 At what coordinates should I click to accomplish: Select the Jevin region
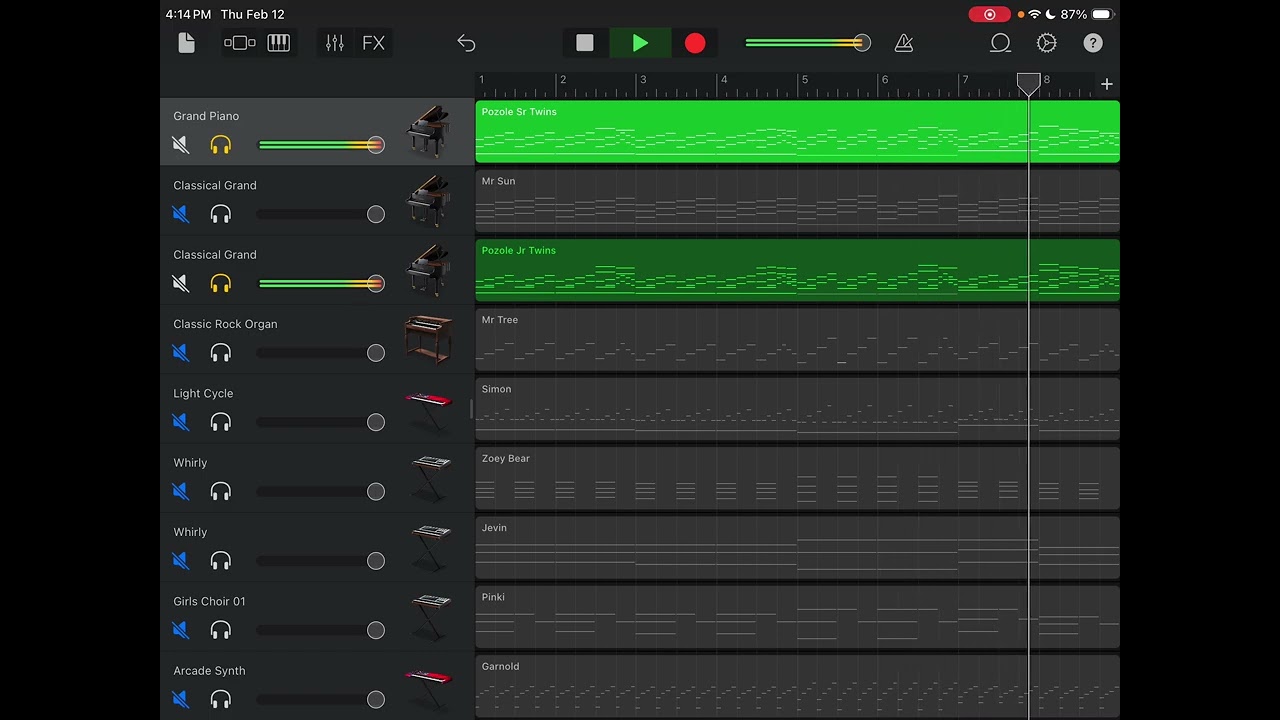pos(797,547)
